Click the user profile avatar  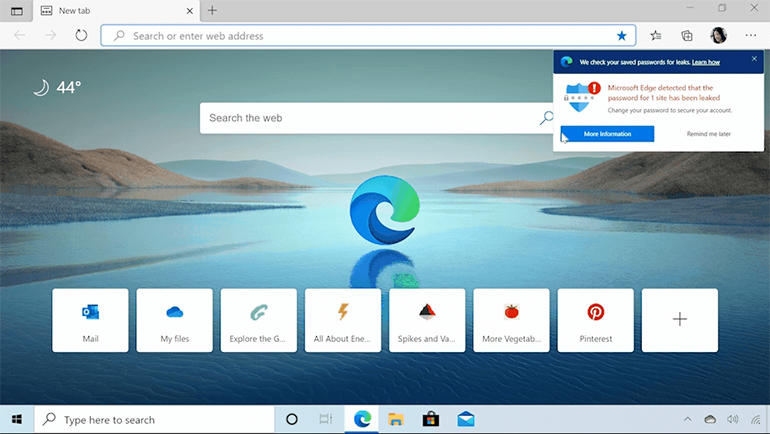[x=718, y=36]
